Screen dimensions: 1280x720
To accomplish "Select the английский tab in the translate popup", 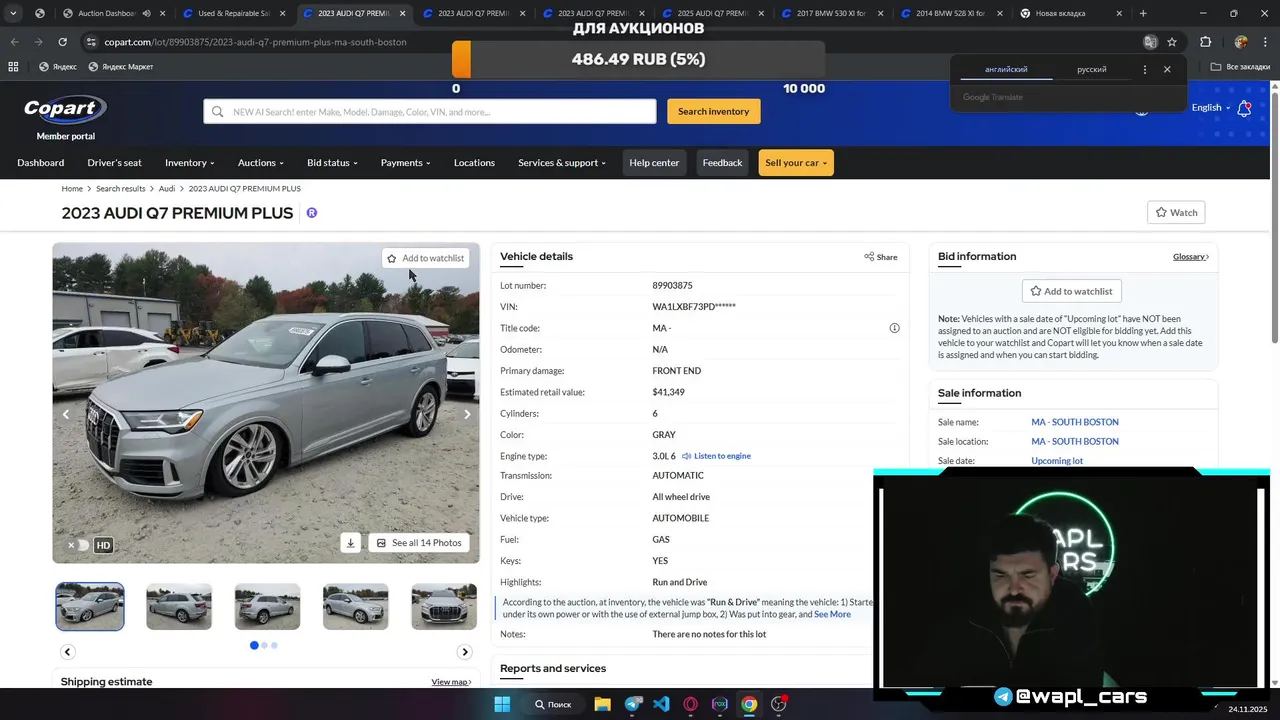I will click(1006, 70).
